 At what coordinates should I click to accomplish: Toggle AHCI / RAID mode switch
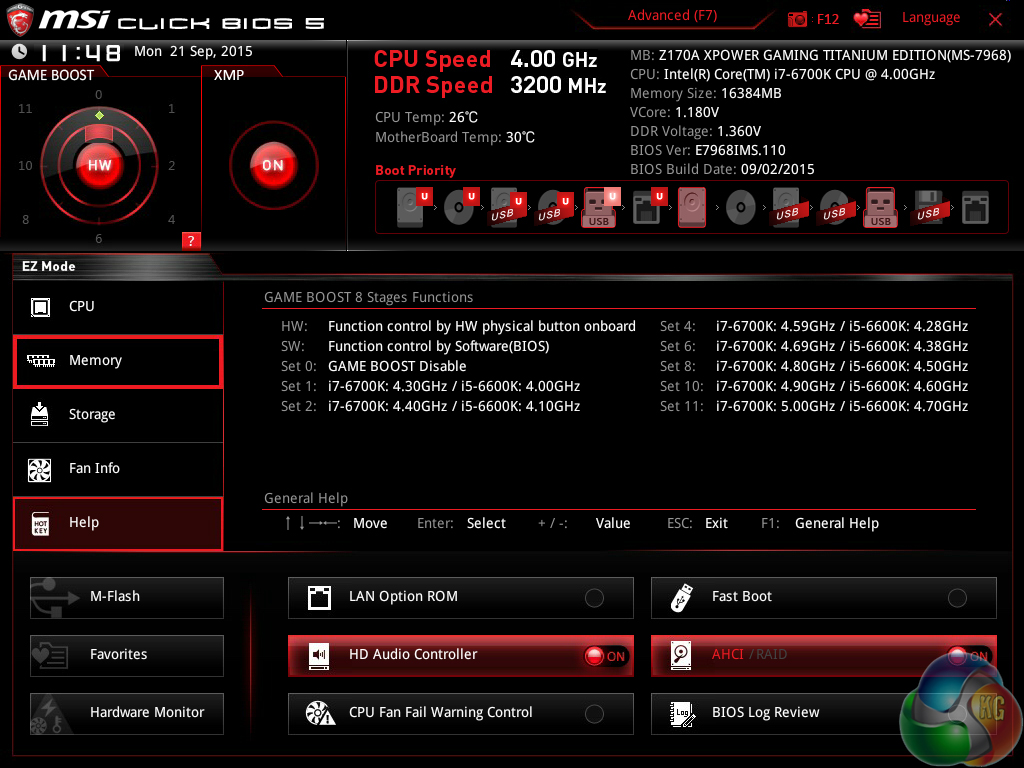click(824, 655)
